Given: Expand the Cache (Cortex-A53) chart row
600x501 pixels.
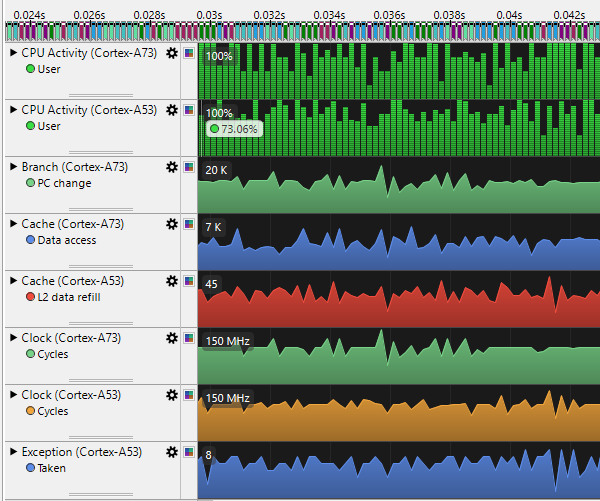Looking at the screenshot, I should pos(13,281).
